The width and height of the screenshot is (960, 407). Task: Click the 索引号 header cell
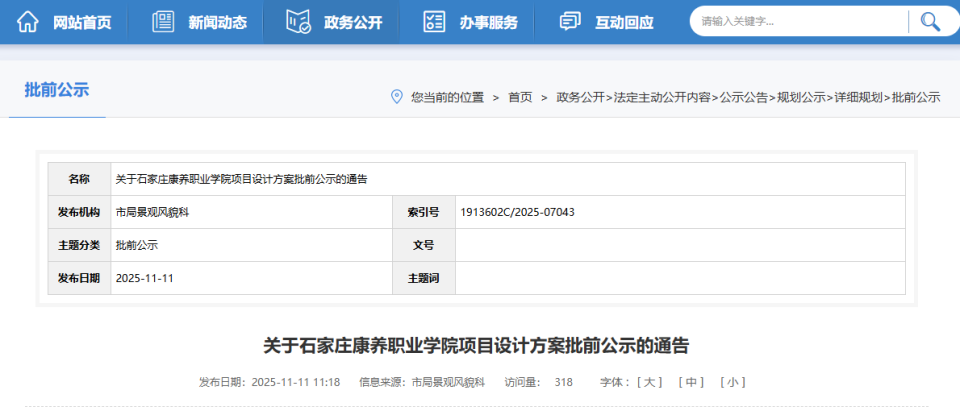[x=424, y=212]
